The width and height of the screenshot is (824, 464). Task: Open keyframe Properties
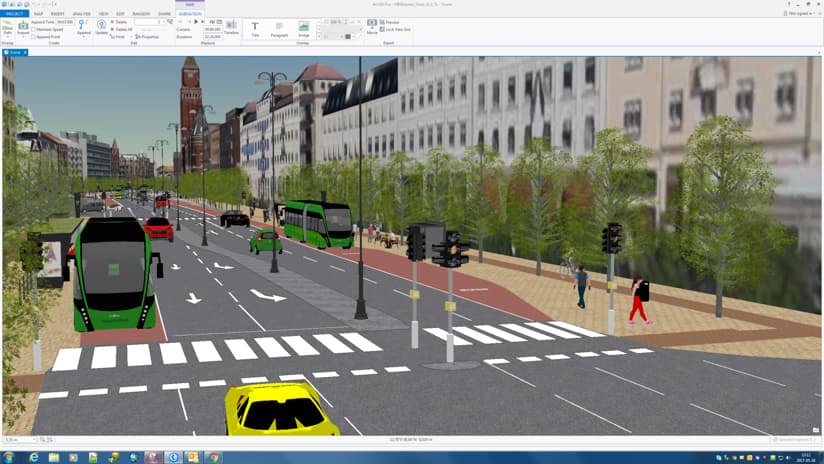147,37
